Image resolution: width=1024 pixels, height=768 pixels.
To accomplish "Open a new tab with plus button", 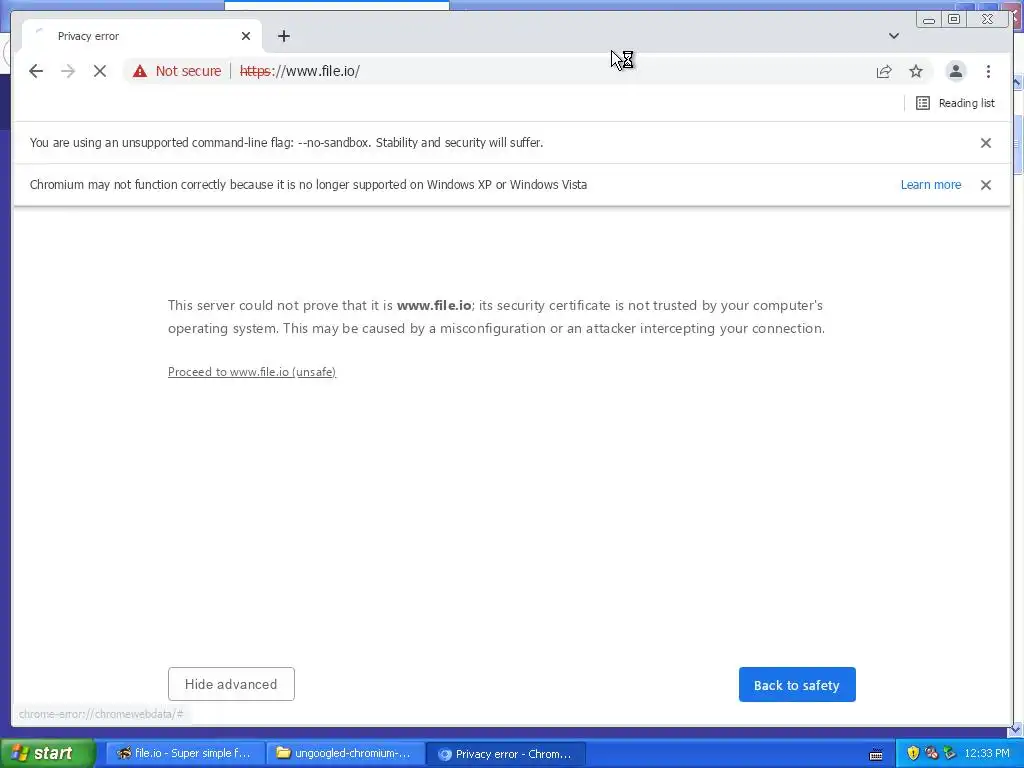I will [283, 36].
